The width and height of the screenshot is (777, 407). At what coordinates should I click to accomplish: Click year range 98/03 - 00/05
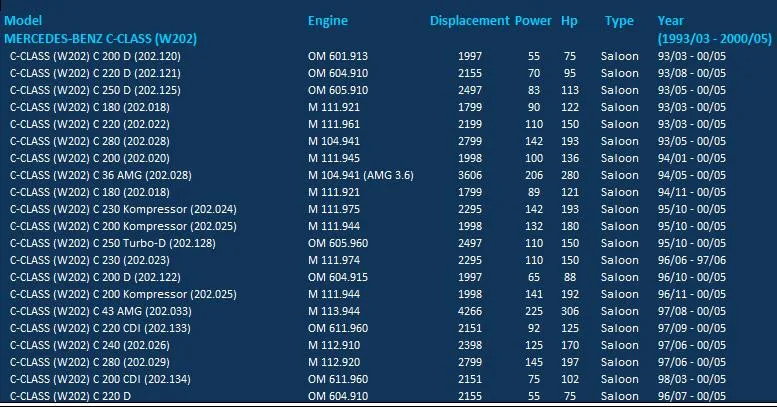click(x=692, y=379)
